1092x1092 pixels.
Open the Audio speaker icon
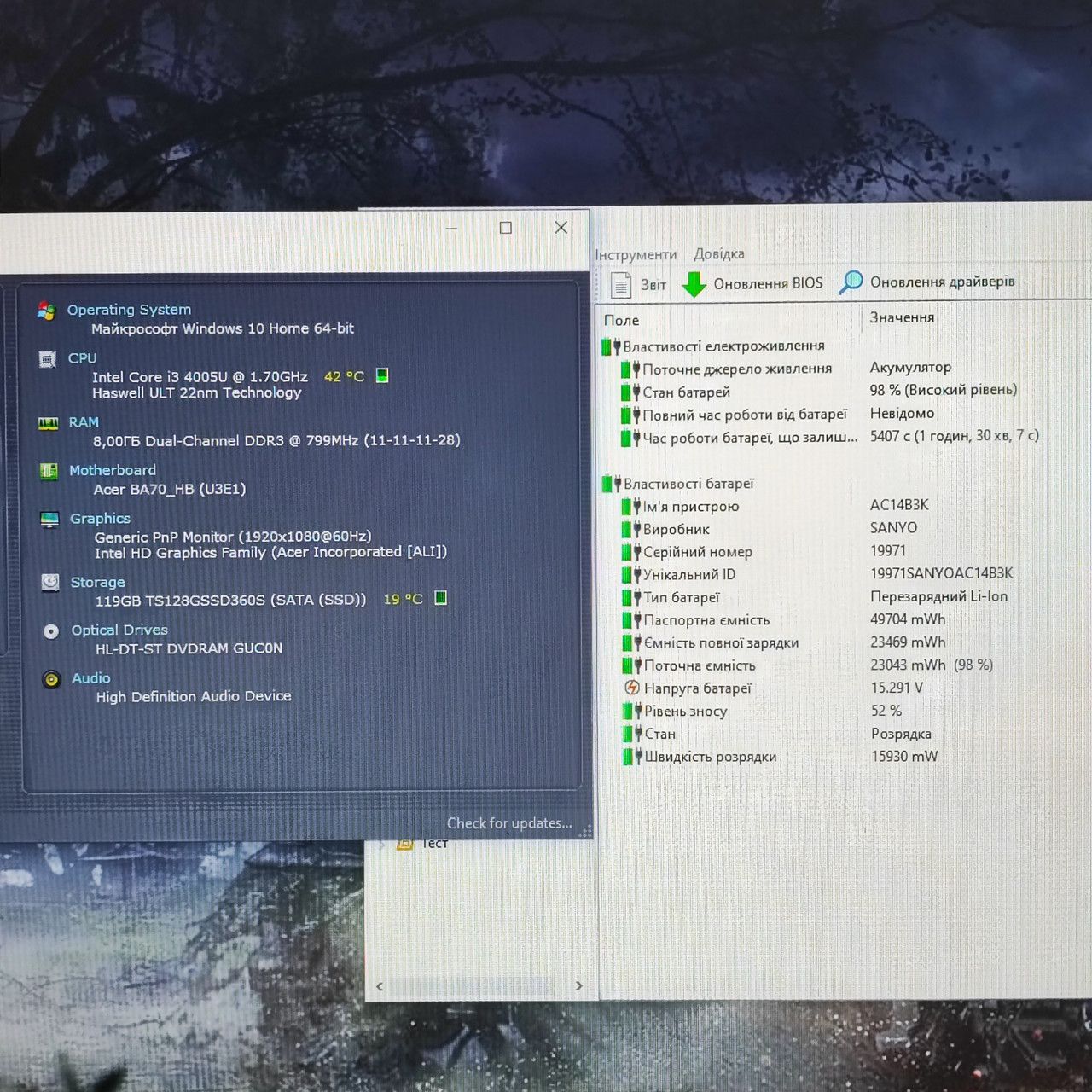pos(52,680)
